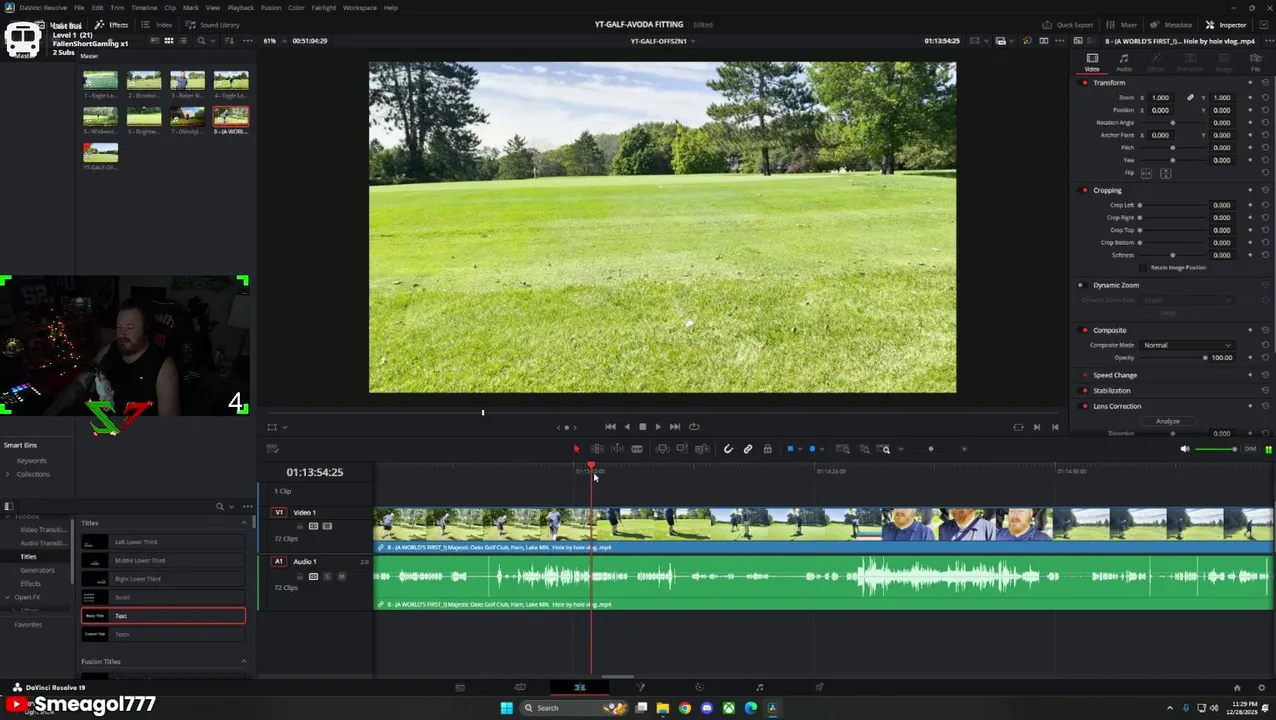Open the Composite Mode dropdown
Image resolution: width=1276 pixels, height=720 pixels.
[1187, 345]
